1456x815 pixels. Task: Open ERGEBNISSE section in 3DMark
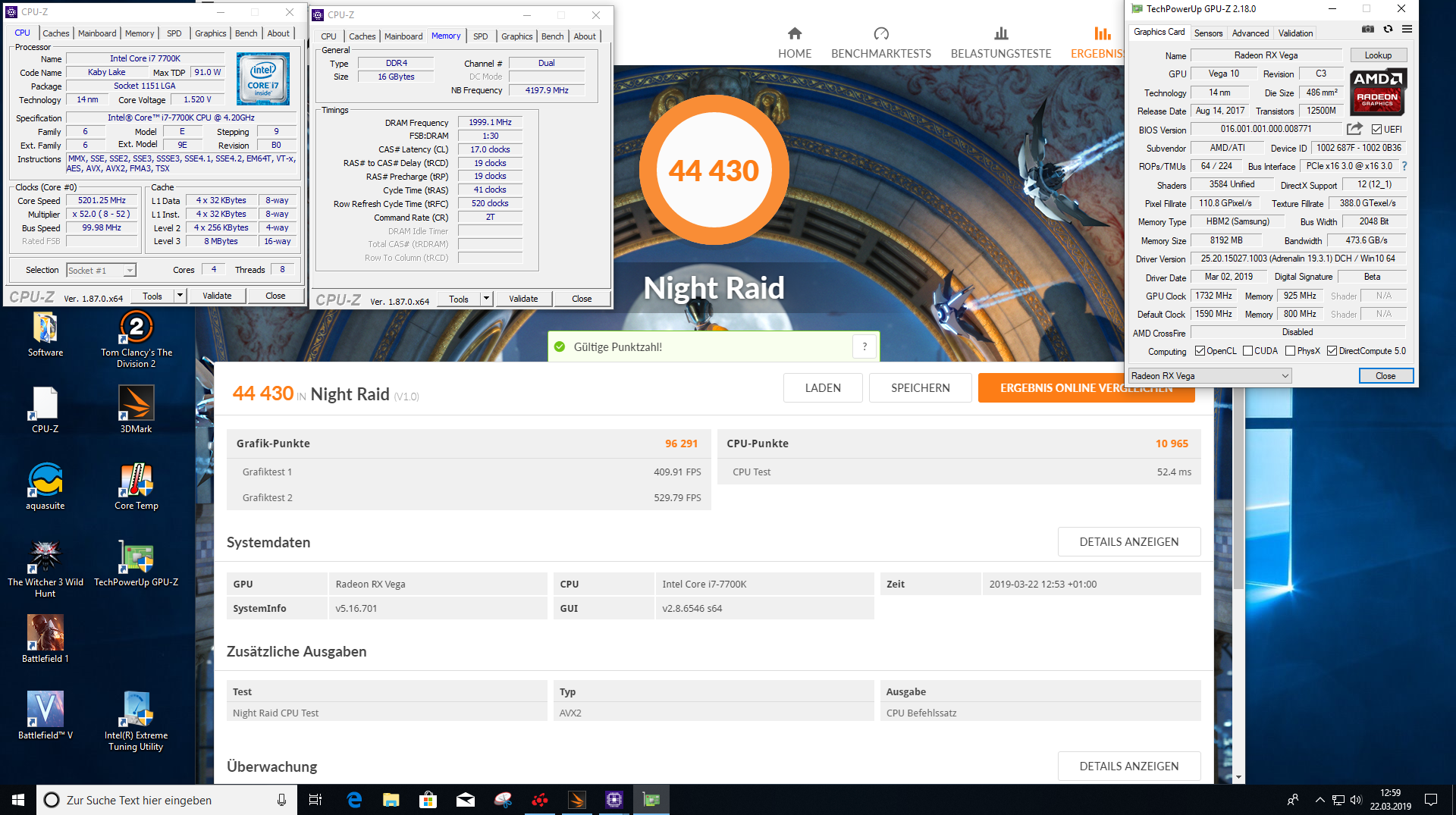[1097, 42]
